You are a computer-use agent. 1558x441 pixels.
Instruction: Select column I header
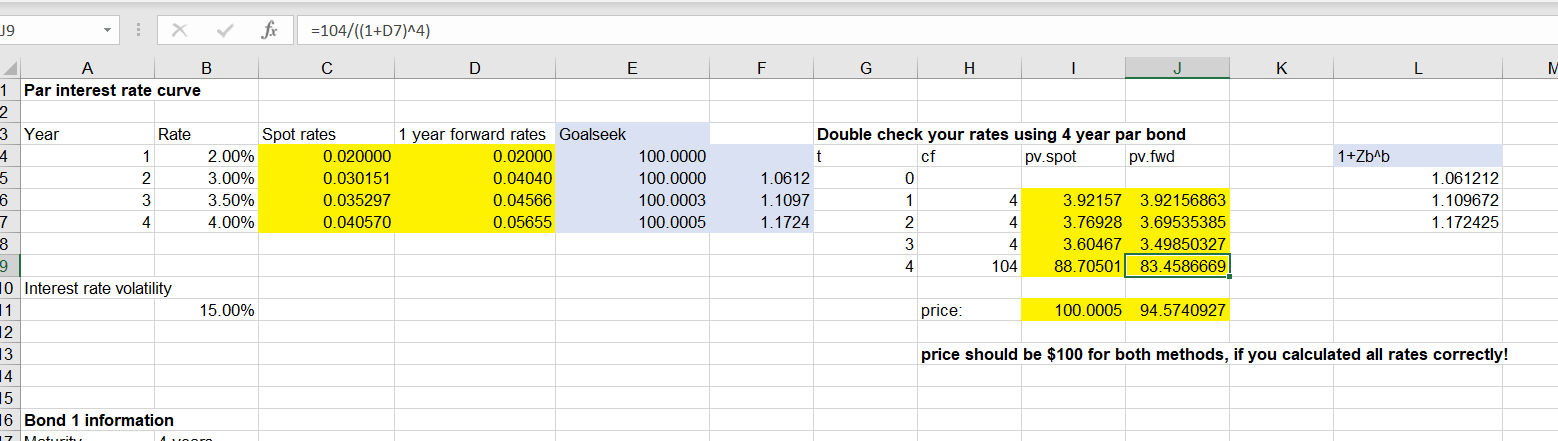coord(1073,68)
